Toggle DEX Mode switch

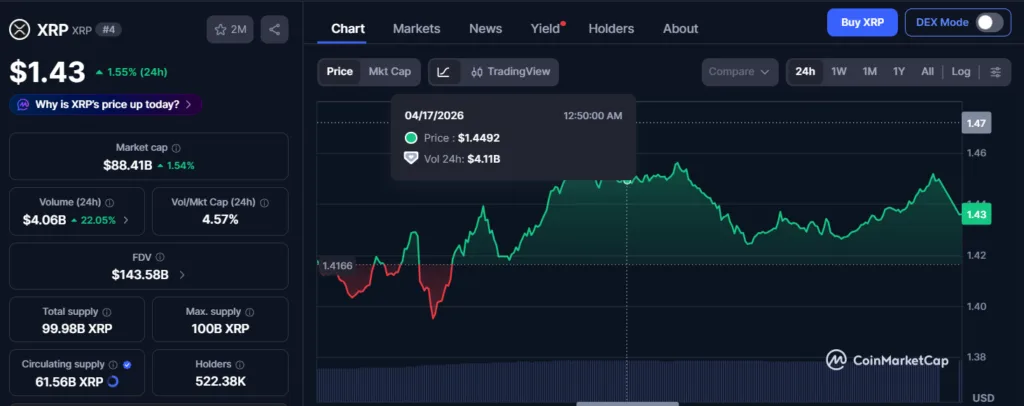pyautogui.click(x=989, y=22)
